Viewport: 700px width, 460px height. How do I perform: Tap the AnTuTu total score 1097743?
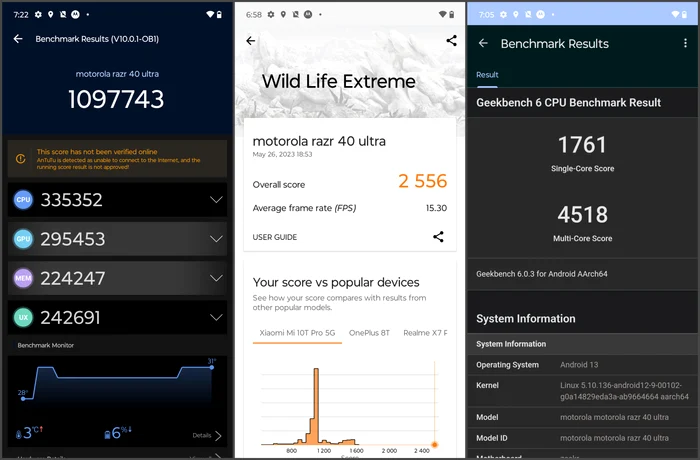coord(116,99)
